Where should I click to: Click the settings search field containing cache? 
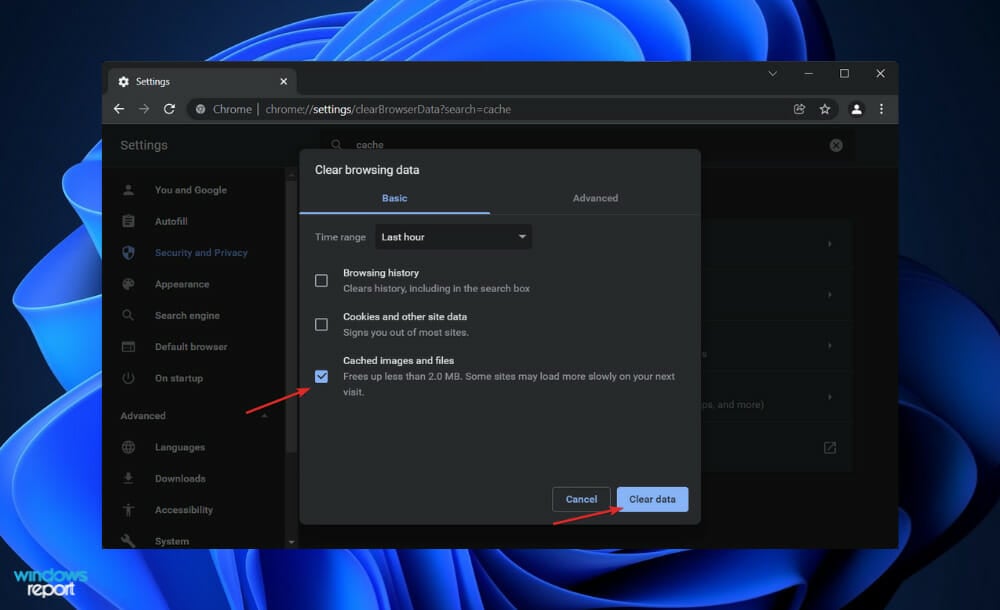(x=587, y=145)
